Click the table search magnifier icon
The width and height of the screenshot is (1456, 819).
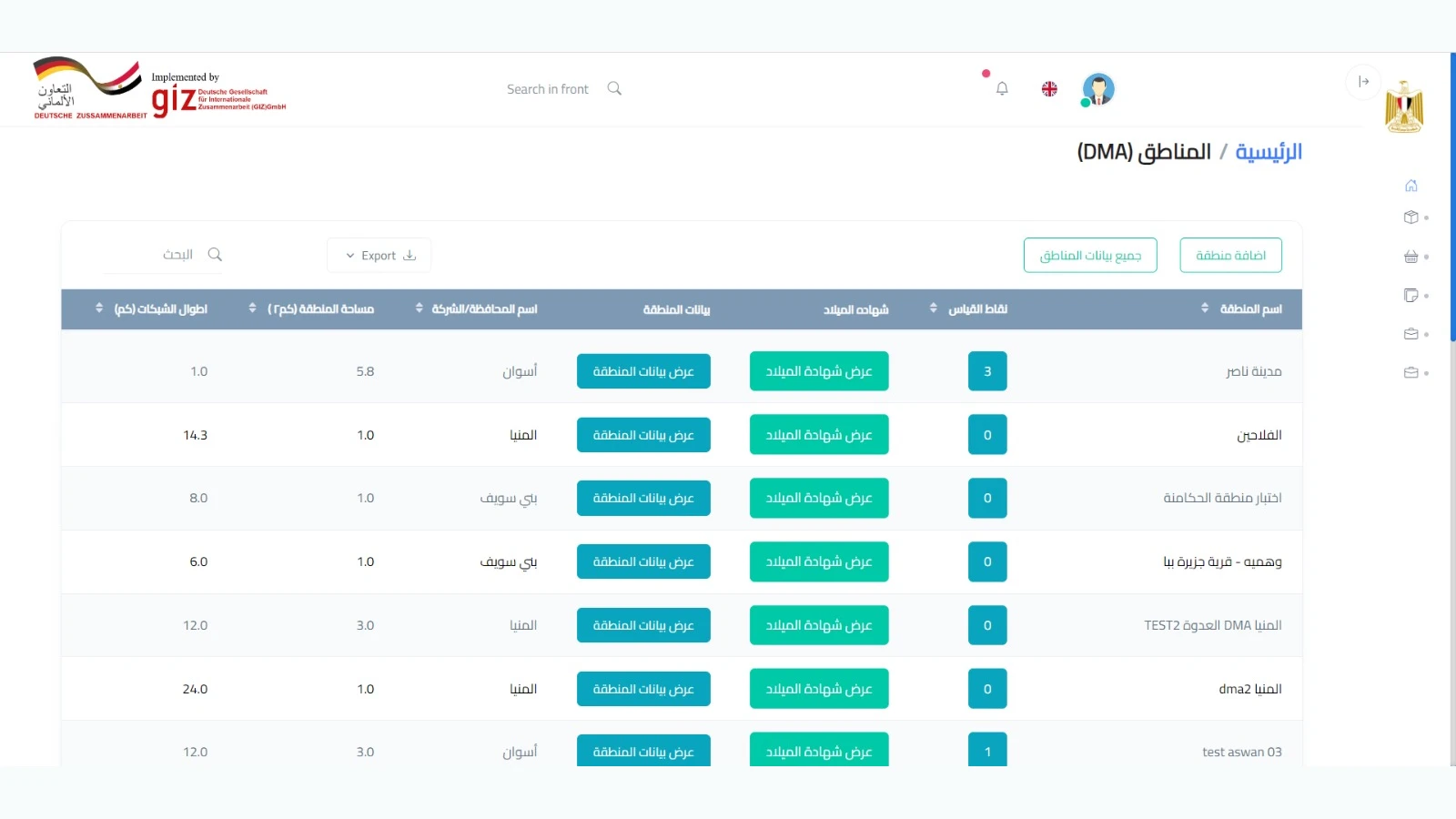coord(215,255)
